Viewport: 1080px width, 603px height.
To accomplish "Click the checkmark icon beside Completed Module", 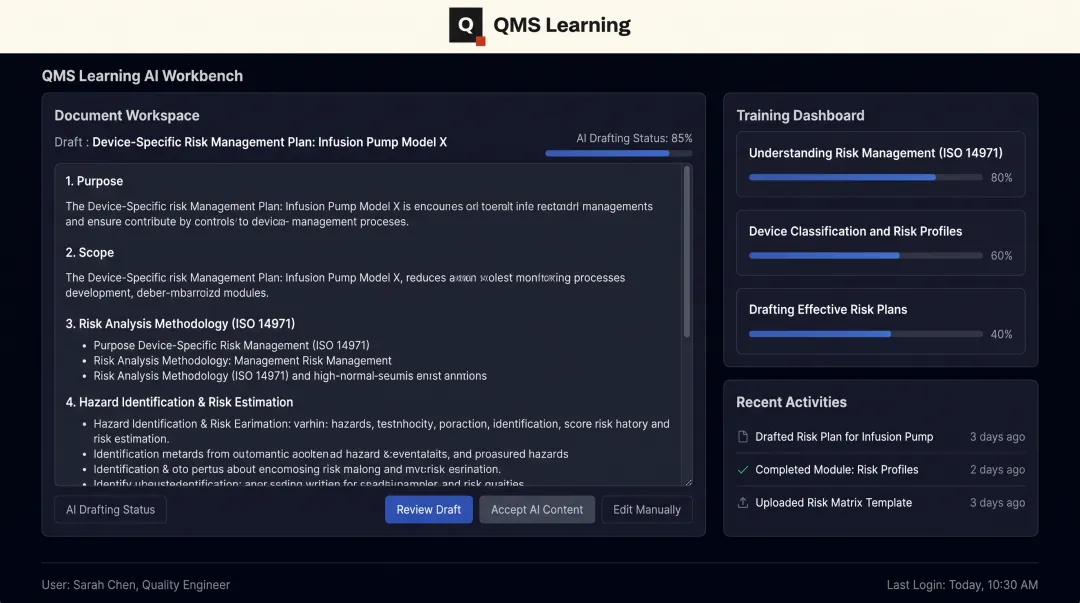I will point(742,469).
